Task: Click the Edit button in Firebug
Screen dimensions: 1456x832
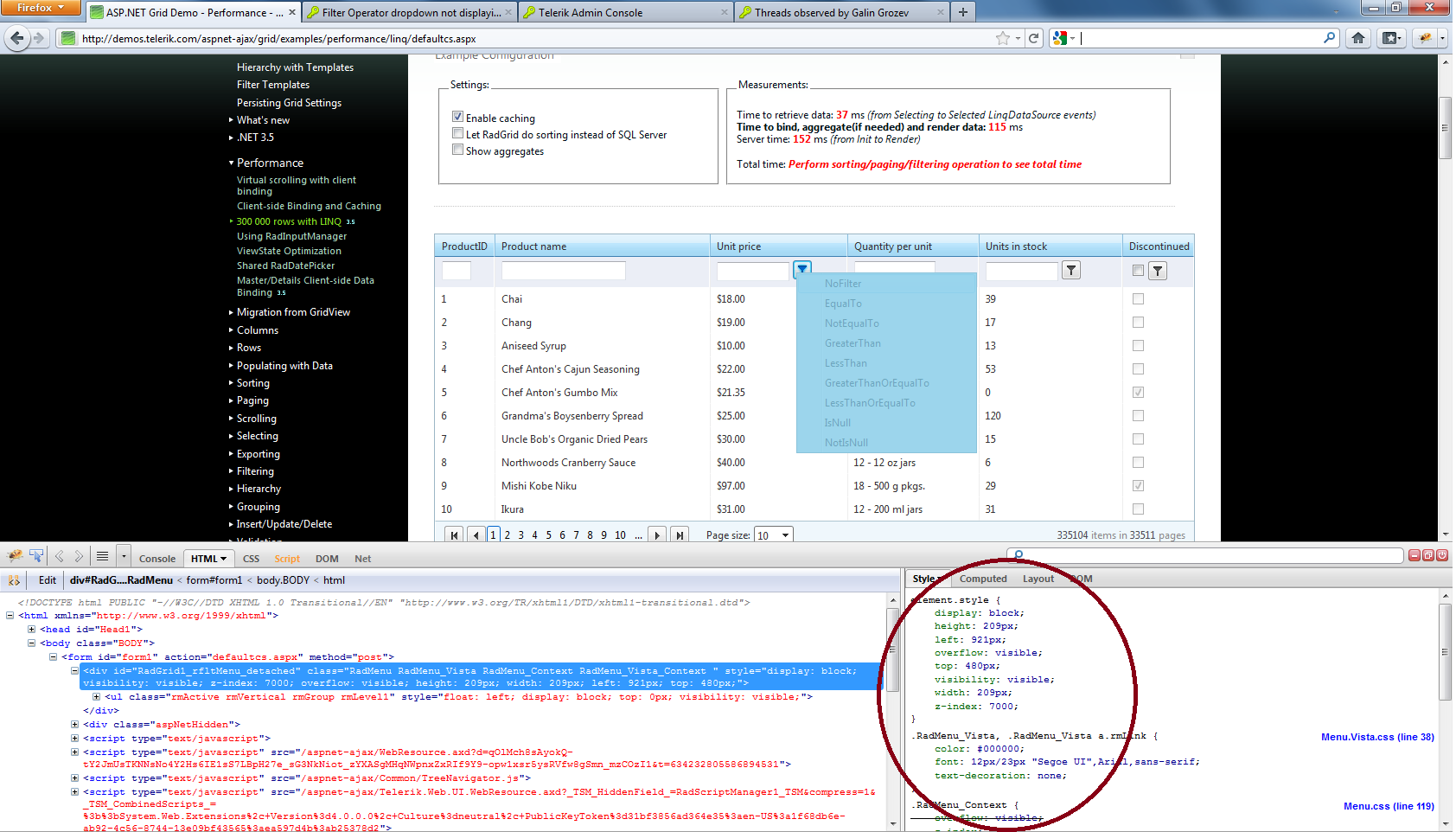Action: pos(47,580)
